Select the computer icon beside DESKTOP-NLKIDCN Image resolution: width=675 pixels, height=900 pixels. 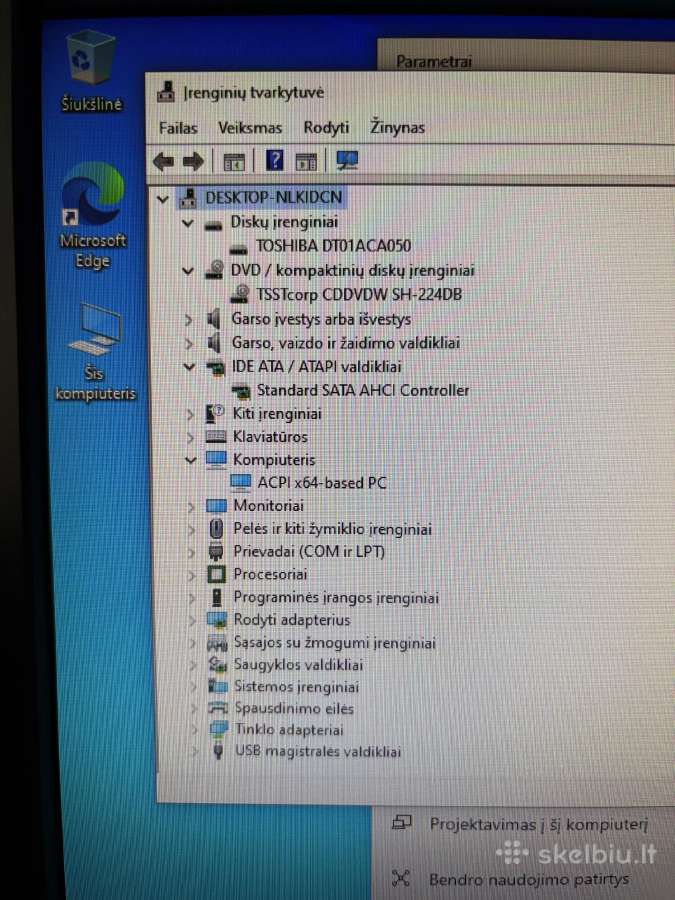point(188,198)
